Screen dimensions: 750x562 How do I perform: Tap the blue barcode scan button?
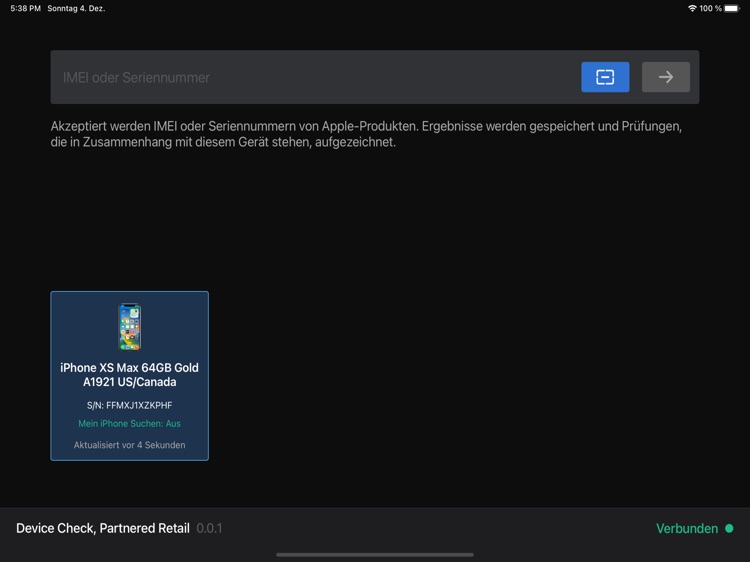605,77
